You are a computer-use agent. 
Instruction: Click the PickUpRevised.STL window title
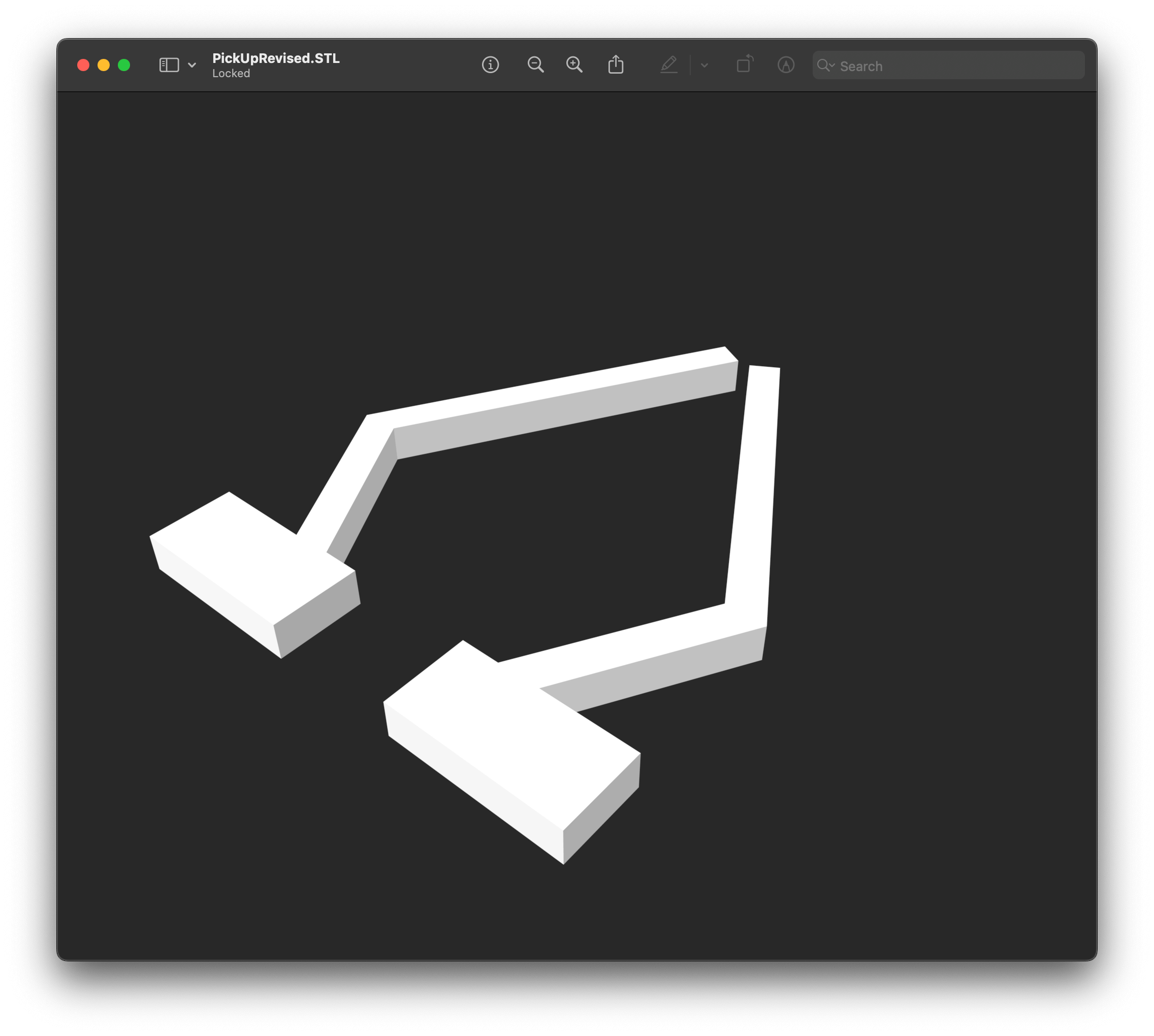coord(276,58)
